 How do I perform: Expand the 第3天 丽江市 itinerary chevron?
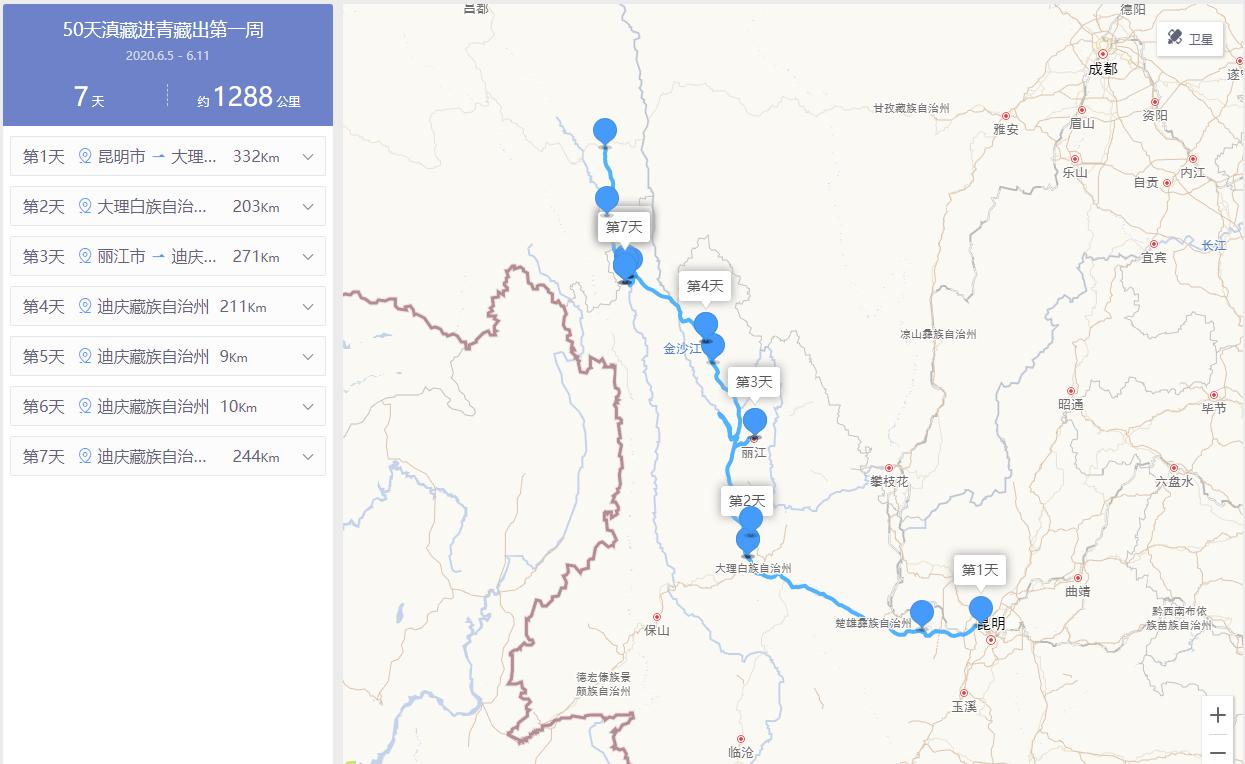307,257
